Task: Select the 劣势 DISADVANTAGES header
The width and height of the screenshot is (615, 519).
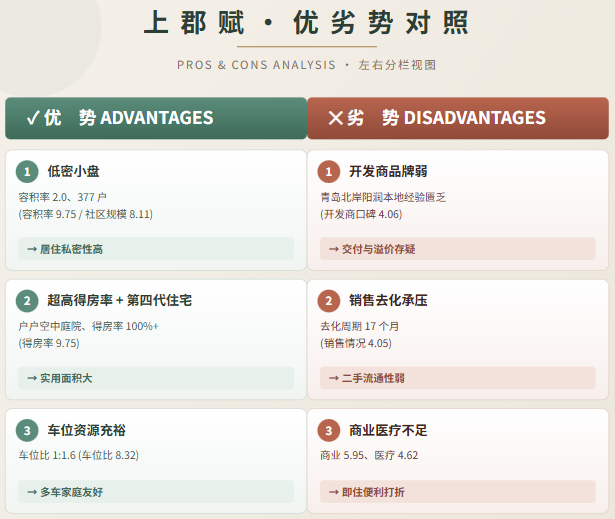Action: tap(458, 118)
